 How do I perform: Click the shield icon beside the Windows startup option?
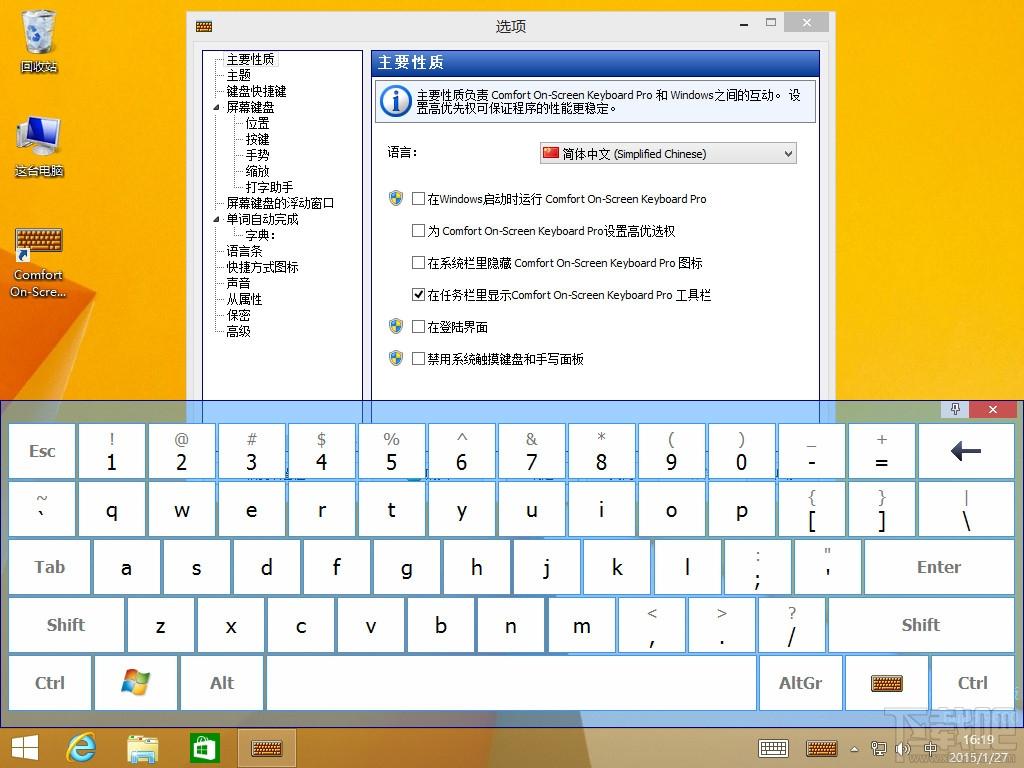(396, 199)
